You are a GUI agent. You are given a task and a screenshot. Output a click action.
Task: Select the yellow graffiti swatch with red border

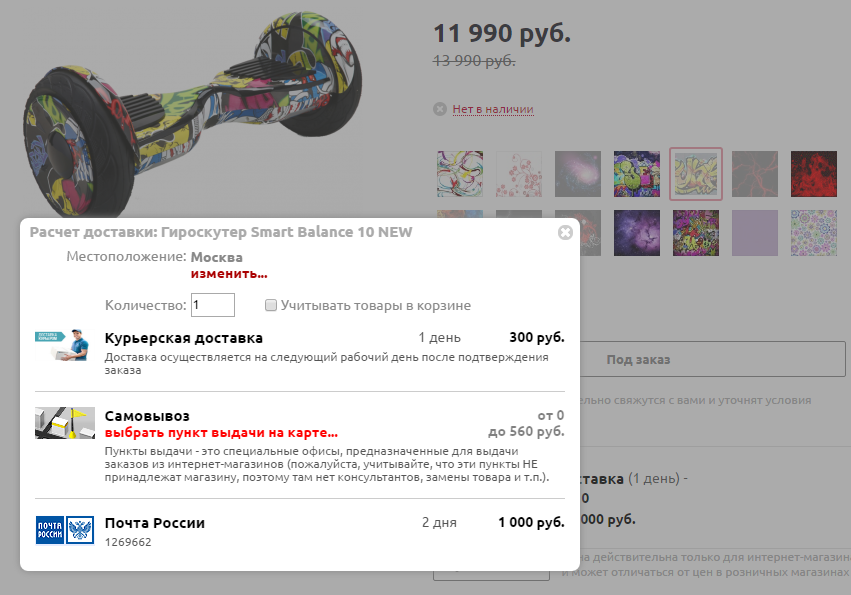pos(696,174)
